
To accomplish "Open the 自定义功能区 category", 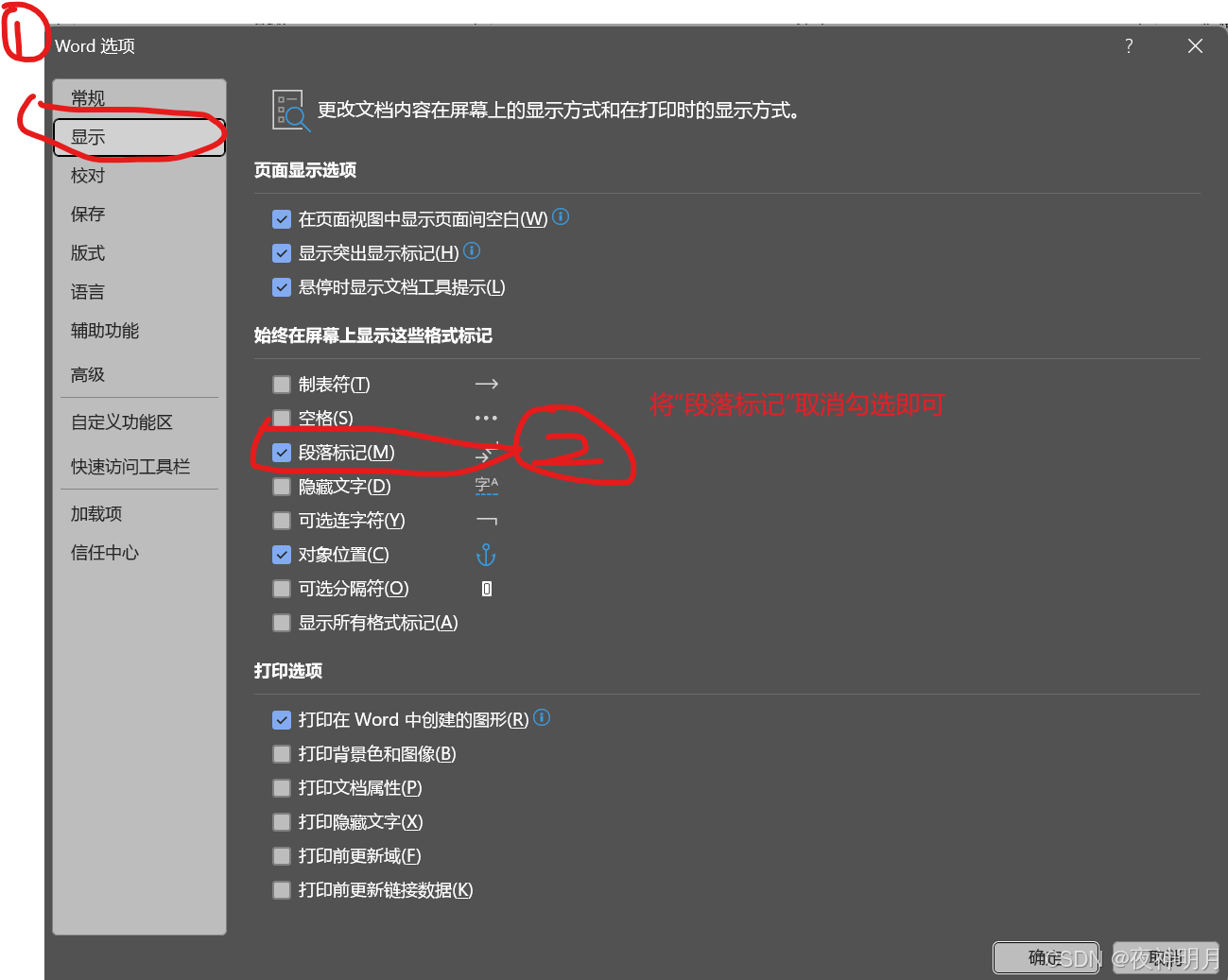I will coord(139,422).
